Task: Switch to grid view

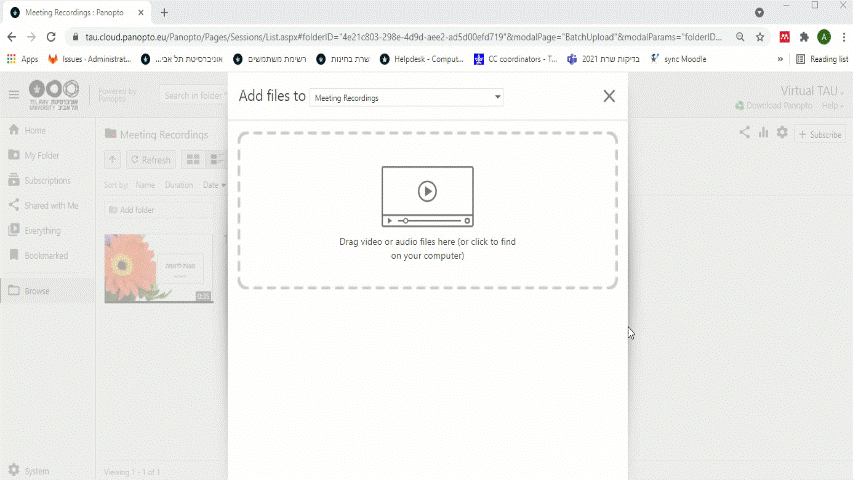Action: click(x=193, y=159)
